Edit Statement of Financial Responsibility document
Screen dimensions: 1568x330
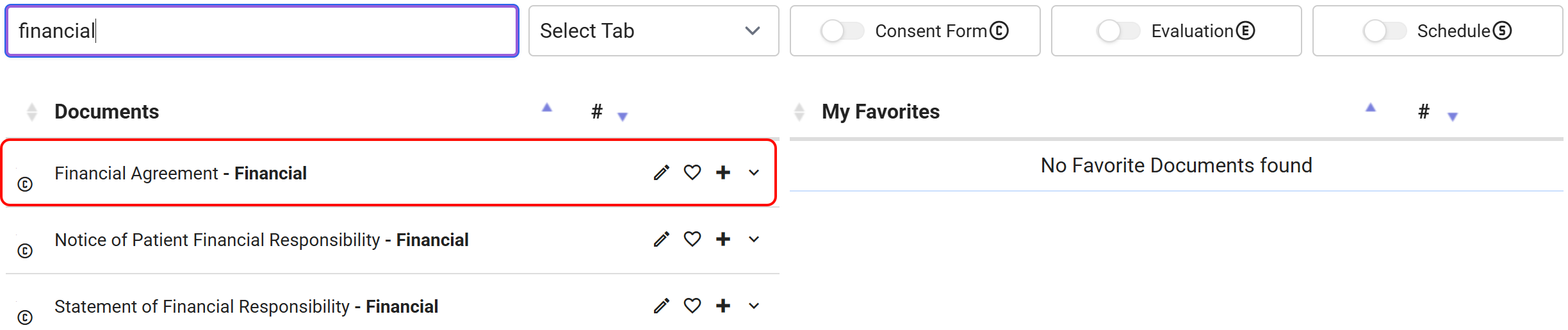click(x=662, y=306)
